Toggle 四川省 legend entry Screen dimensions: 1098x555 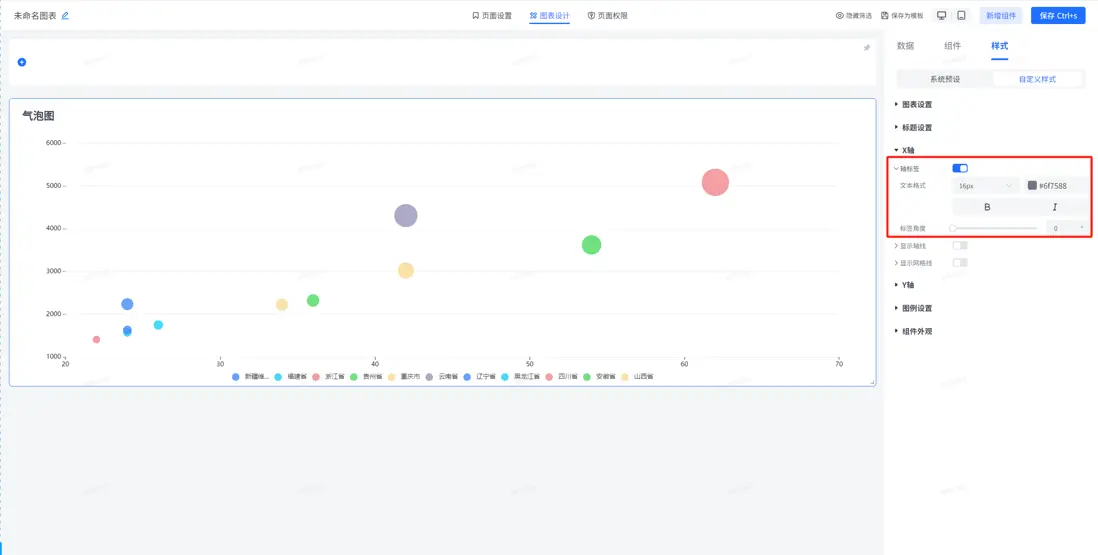tap(562, 377)
